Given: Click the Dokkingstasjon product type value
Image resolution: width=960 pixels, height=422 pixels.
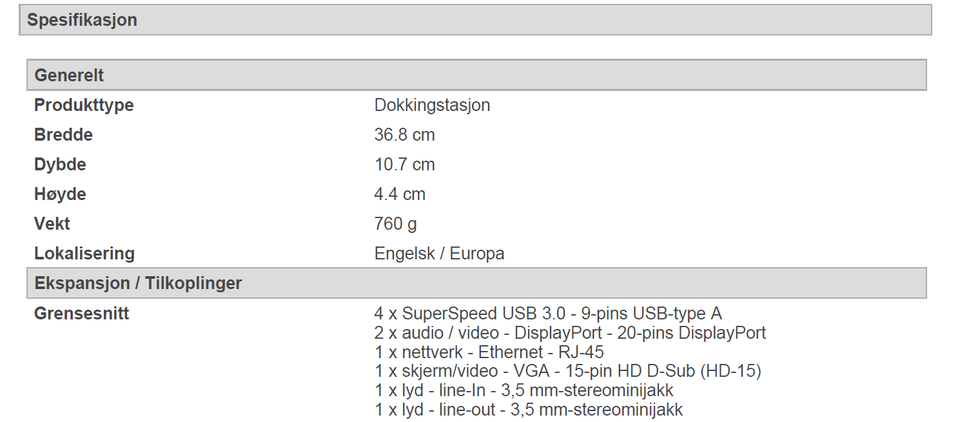Looking at the screenshot, I should point(432,105).
